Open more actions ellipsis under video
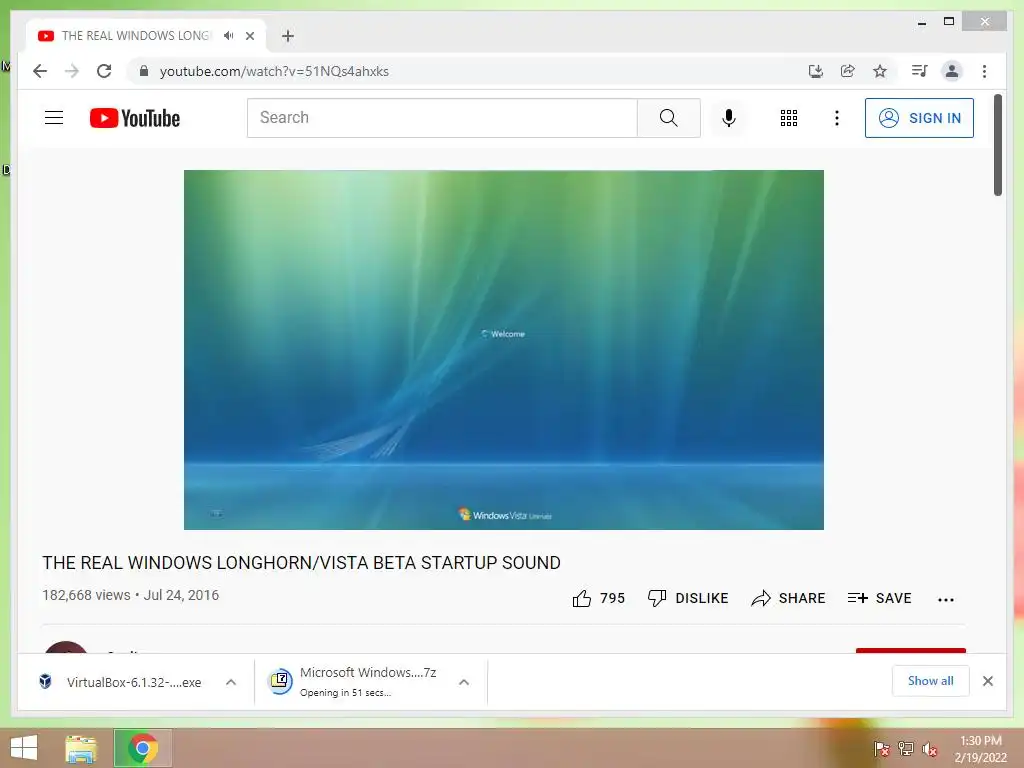This screenshot has width=1024, height=768. click(x=946, y=600)
